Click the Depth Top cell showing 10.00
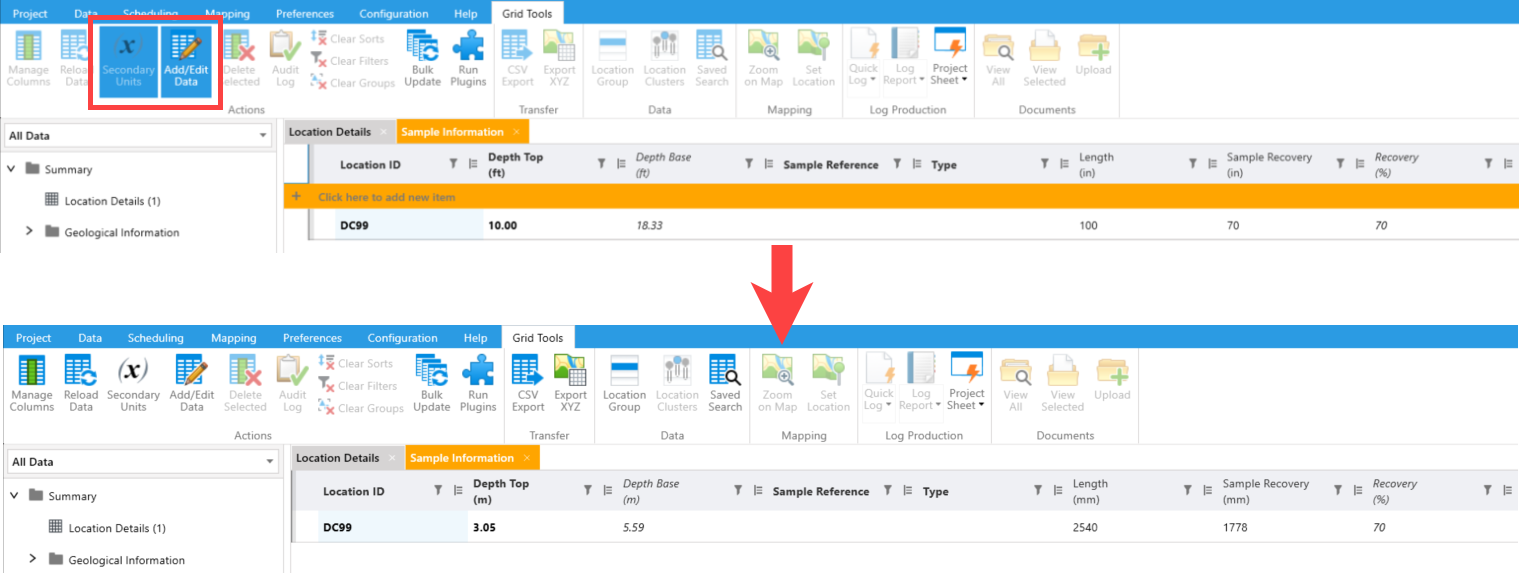 [556, 226]
